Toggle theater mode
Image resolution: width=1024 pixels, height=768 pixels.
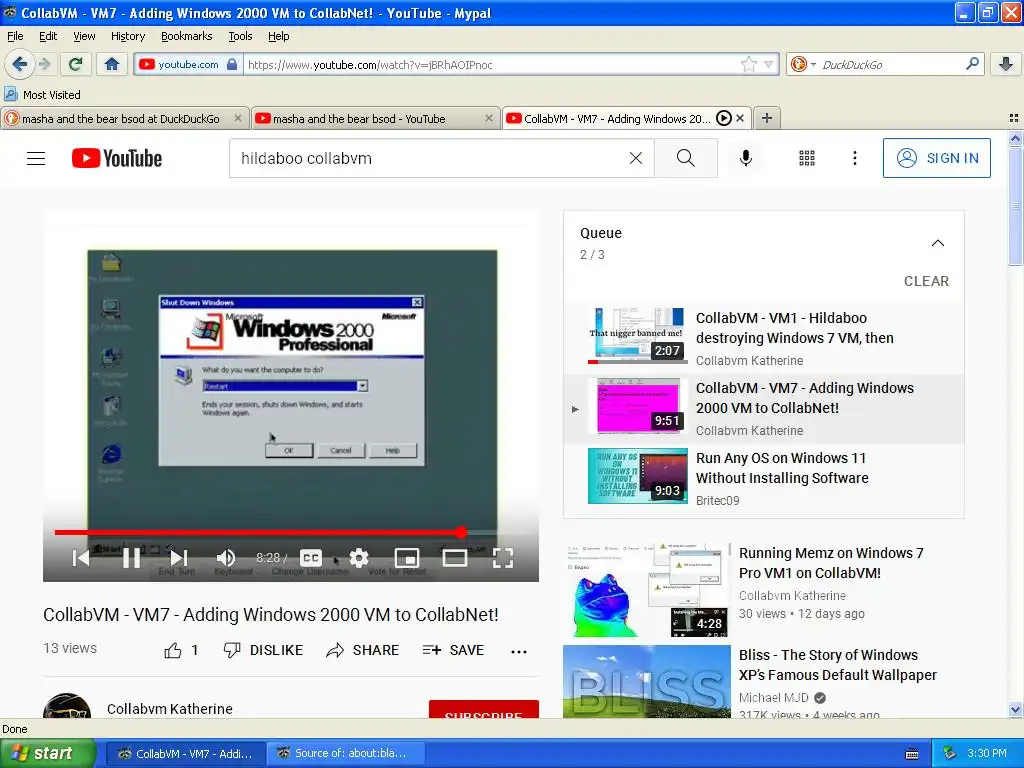pos(455,558)
